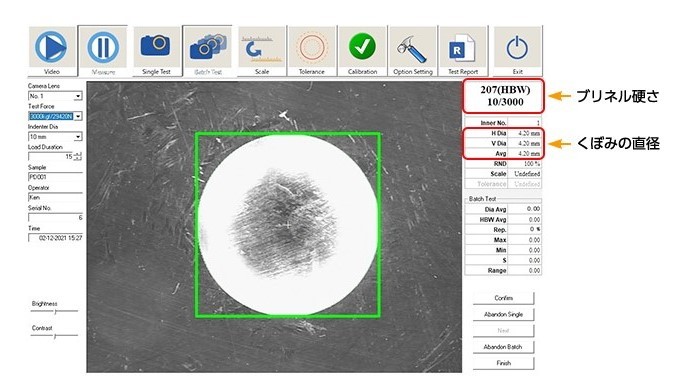684x385 pixels.
Task: Start a Batch Test
Action: (208, 51)
